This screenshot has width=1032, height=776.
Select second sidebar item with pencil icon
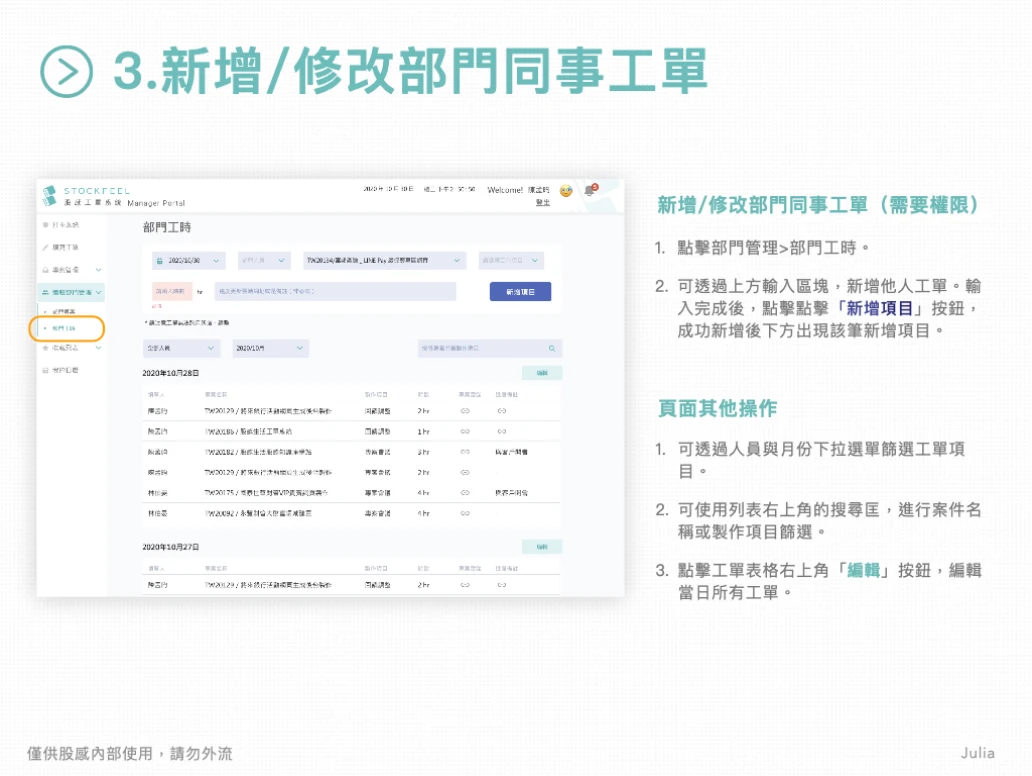pyautogui.click(x=61, y=247)
